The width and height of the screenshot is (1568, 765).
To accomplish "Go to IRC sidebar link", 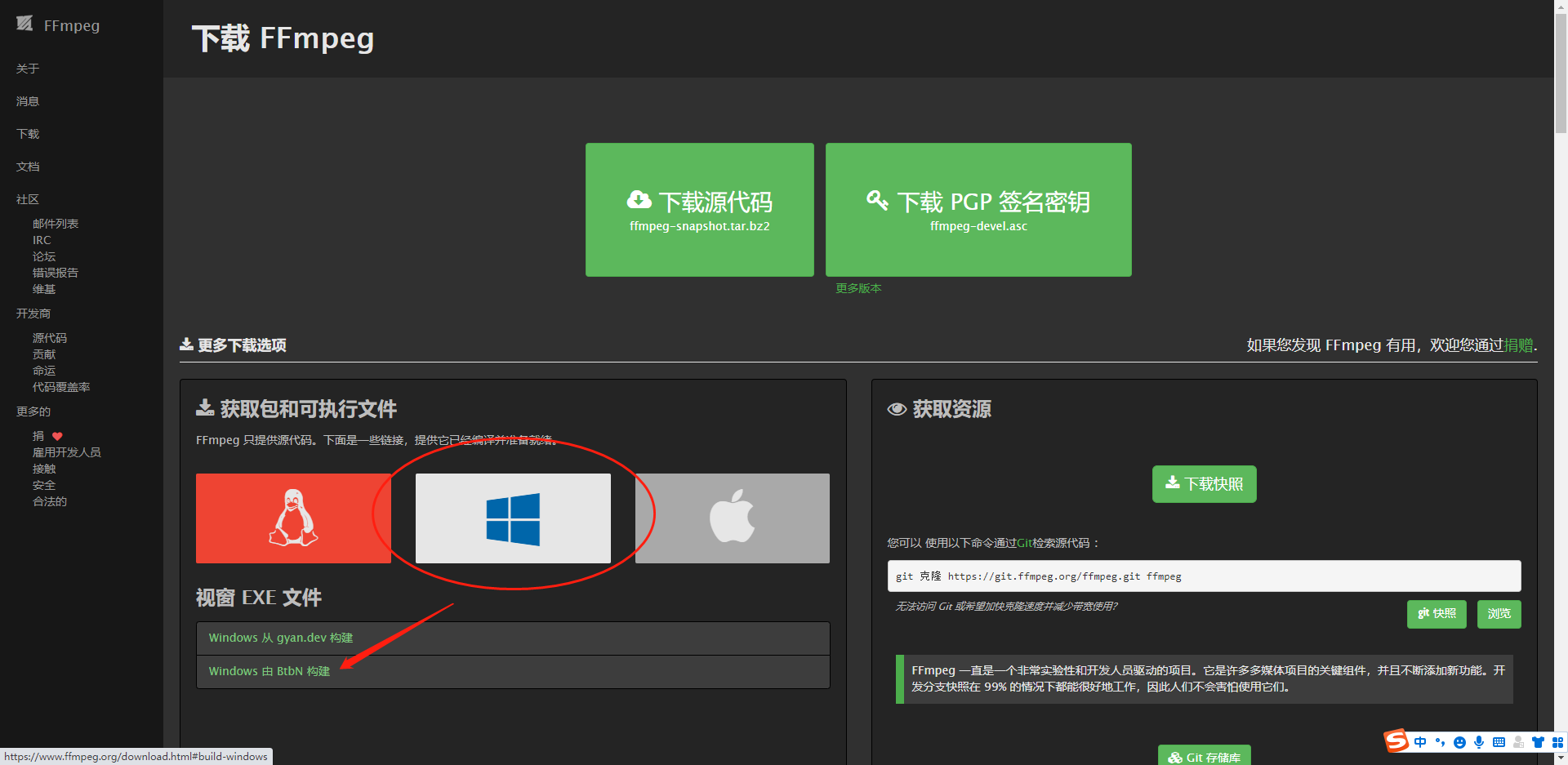I will 42,240.
